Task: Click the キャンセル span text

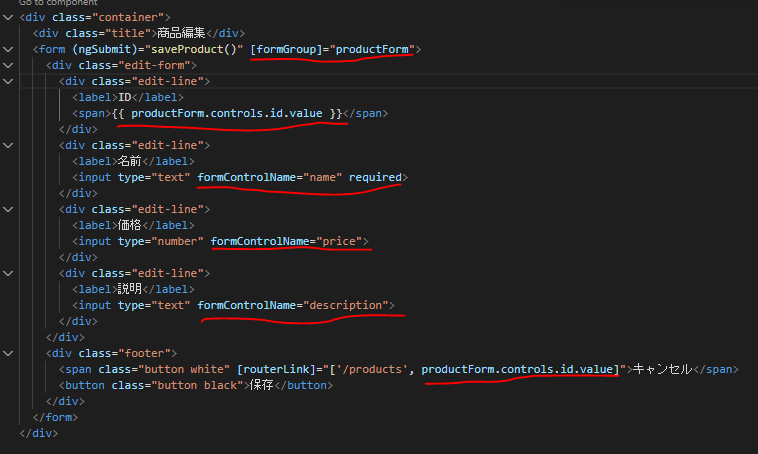Action: pyautogui.click(x=663, y=369)
